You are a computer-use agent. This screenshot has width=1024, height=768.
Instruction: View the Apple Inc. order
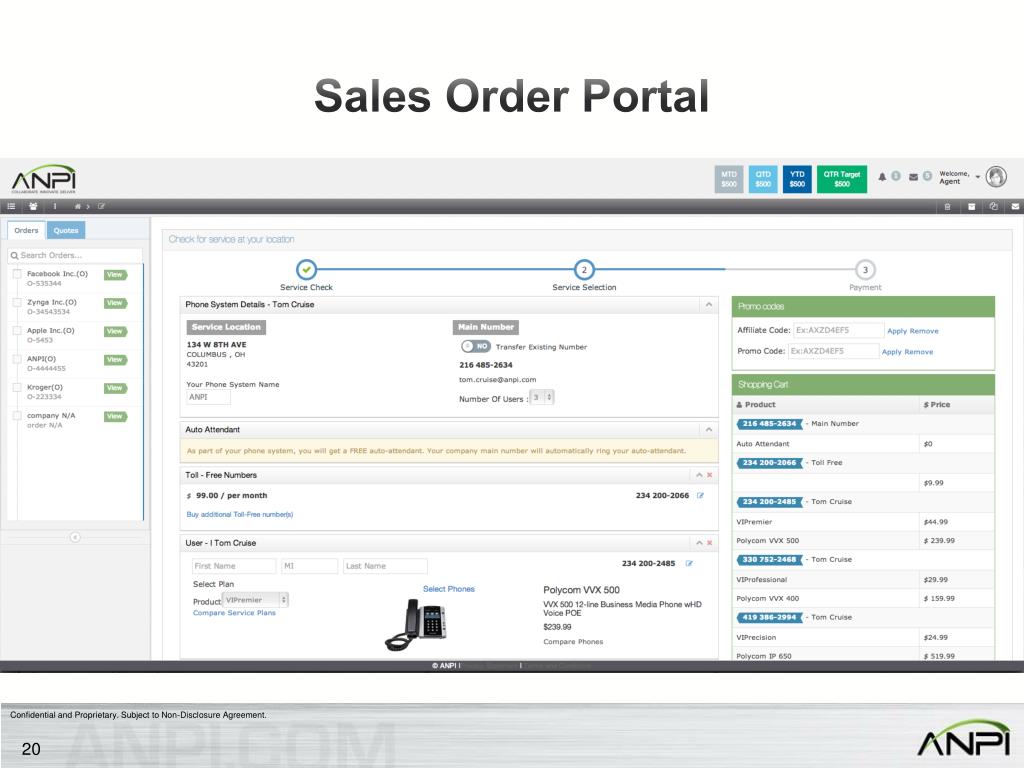(115, 331)
